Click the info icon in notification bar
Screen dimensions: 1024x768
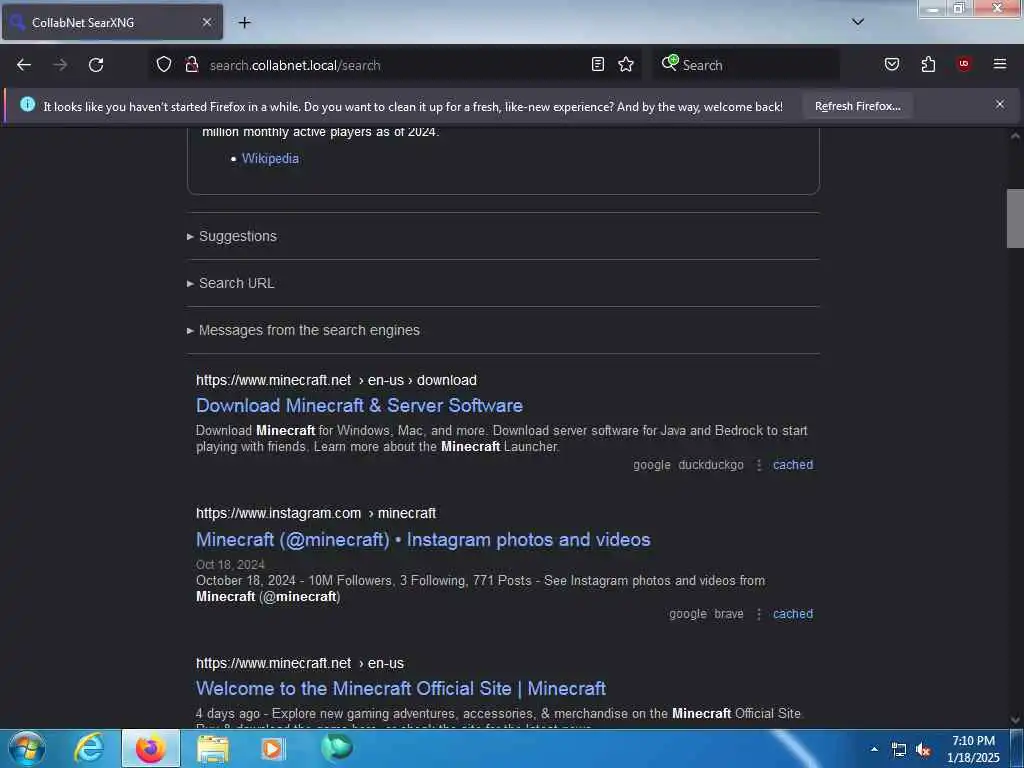coord(27,104)
